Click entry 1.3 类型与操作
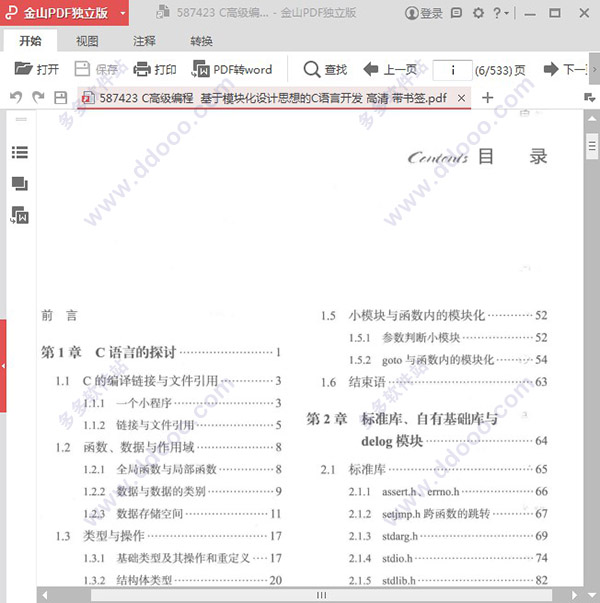The image size is (600, 603). tap(168, 536)
